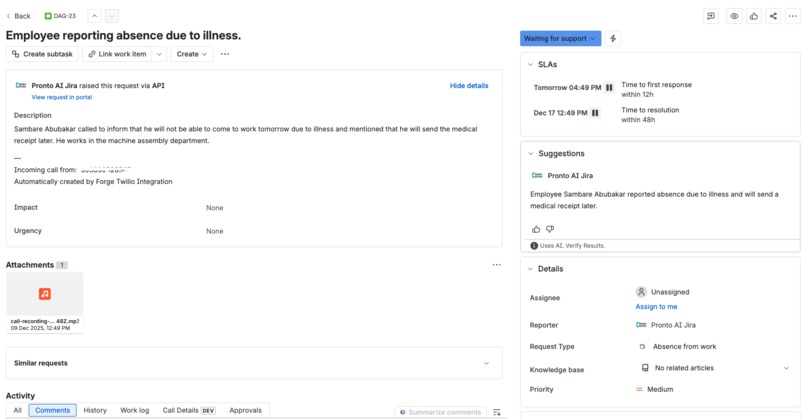Viewport: 806px width, 419px height.
Task: Click Hide details link
Action: click(x=469, y=85)
